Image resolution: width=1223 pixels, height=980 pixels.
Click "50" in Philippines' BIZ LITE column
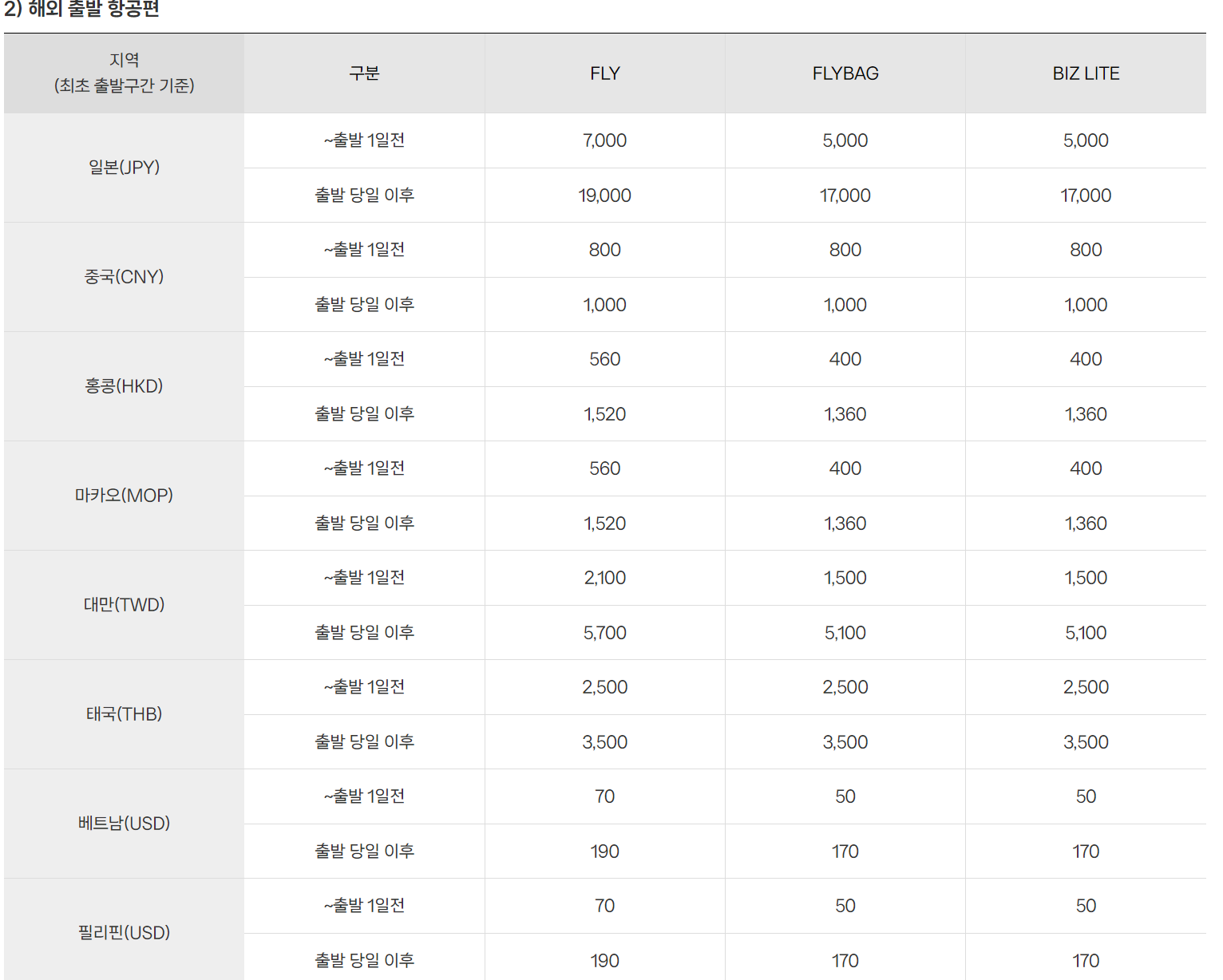tap(1086, 906)
